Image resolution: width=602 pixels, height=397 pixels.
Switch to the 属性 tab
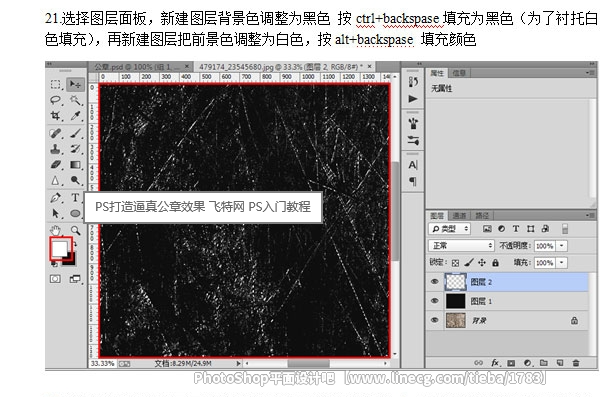pos(437,73)
